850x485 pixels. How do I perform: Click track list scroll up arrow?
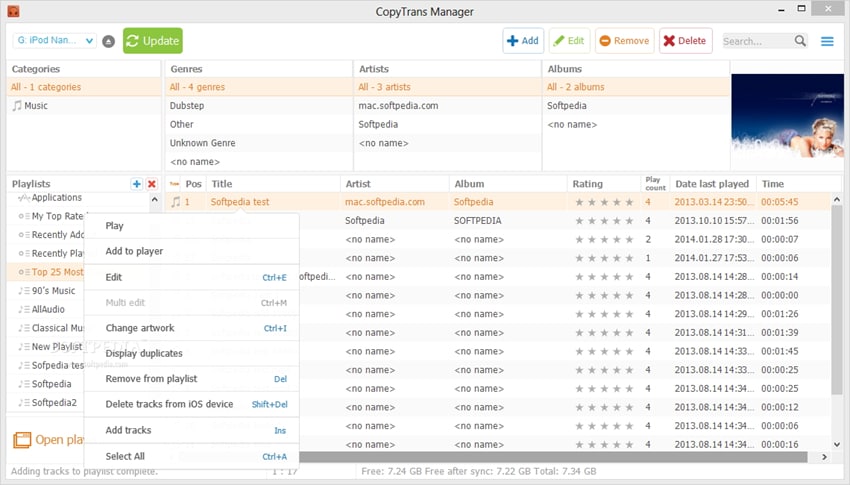(x=836, y=199)
